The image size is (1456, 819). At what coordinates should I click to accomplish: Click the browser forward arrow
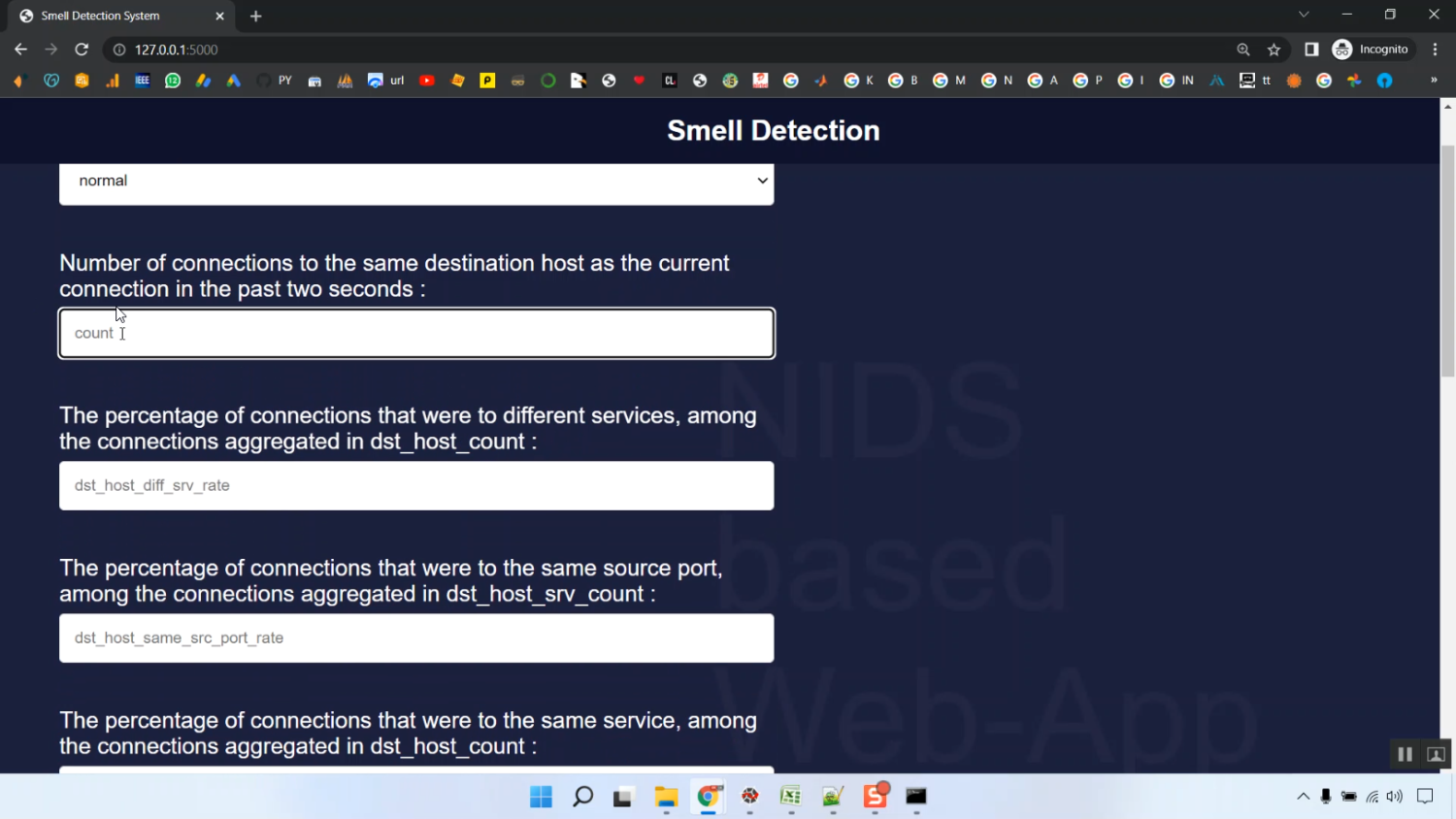click(50, 49)
